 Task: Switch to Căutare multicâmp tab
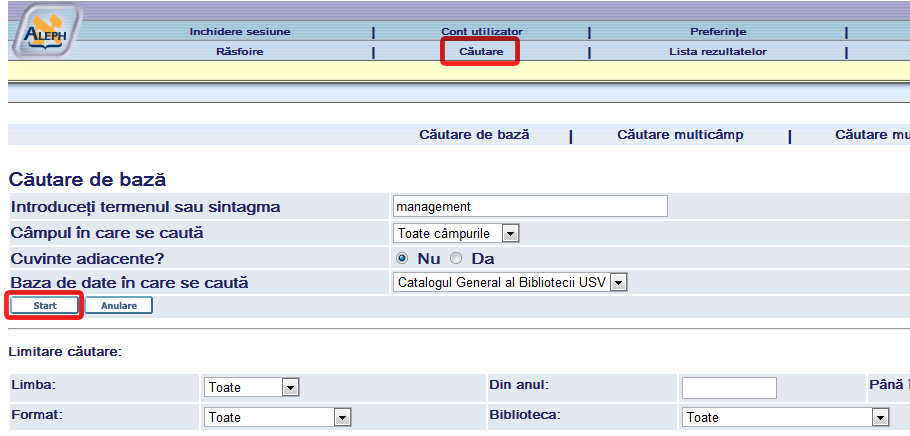tap(680, 134)
